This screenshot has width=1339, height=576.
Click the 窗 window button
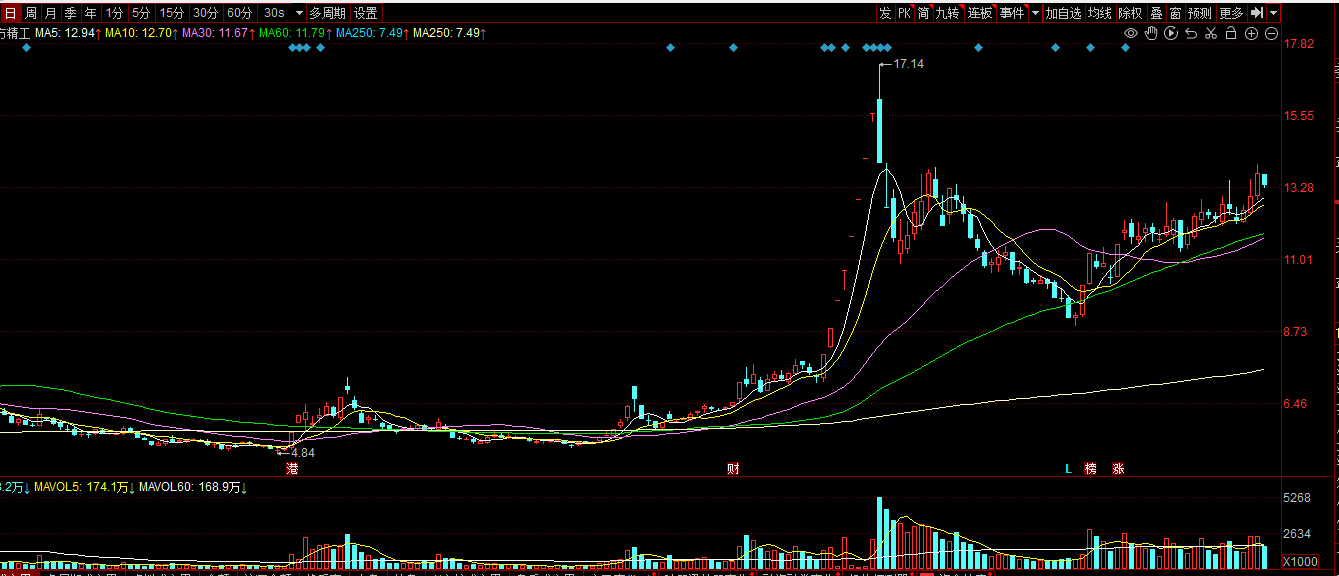point(1175,13)
